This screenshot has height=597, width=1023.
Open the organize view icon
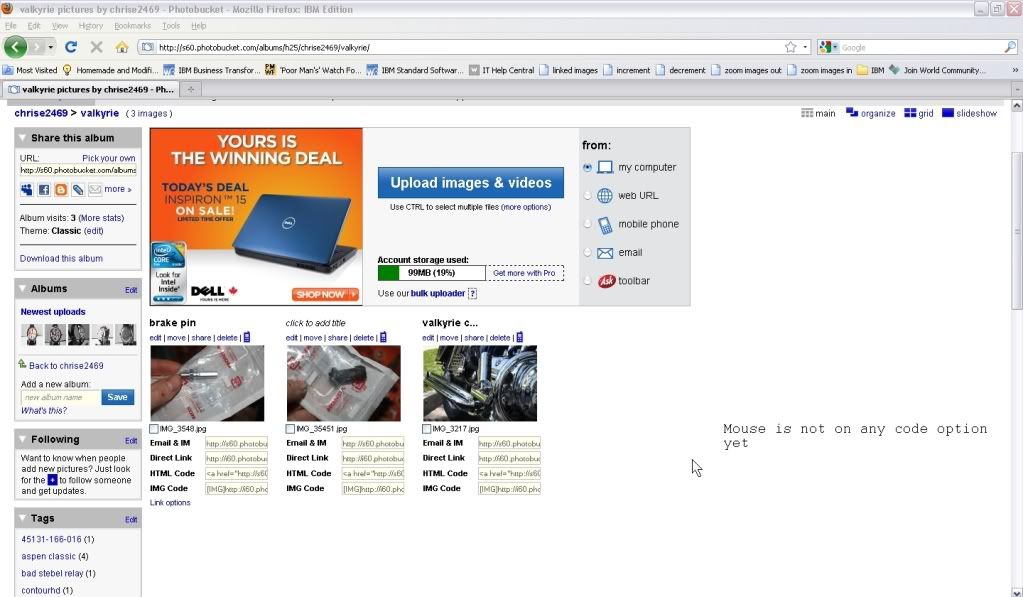point(852,113)
